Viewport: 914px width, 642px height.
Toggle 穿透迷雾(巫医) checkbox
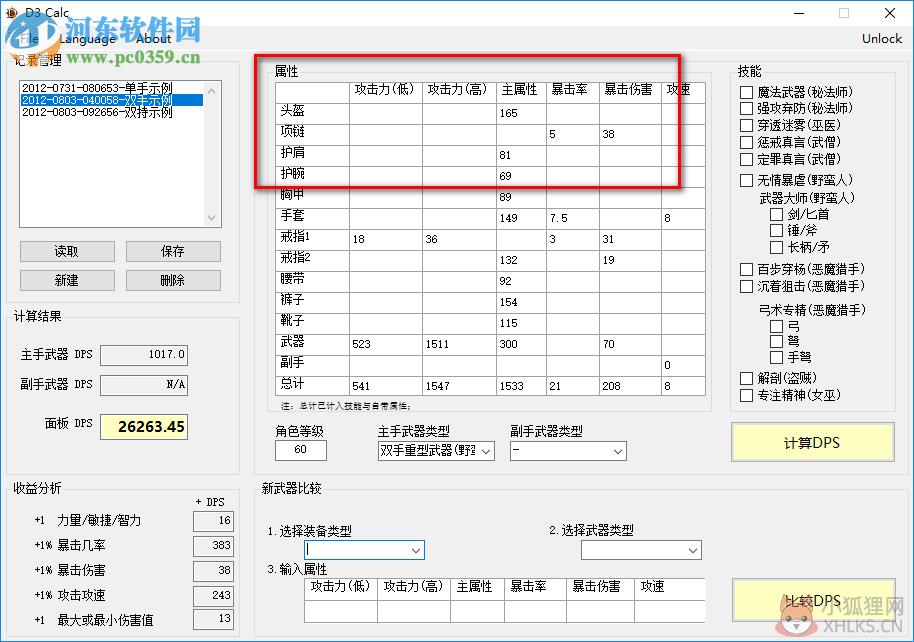tap(746, 125)
